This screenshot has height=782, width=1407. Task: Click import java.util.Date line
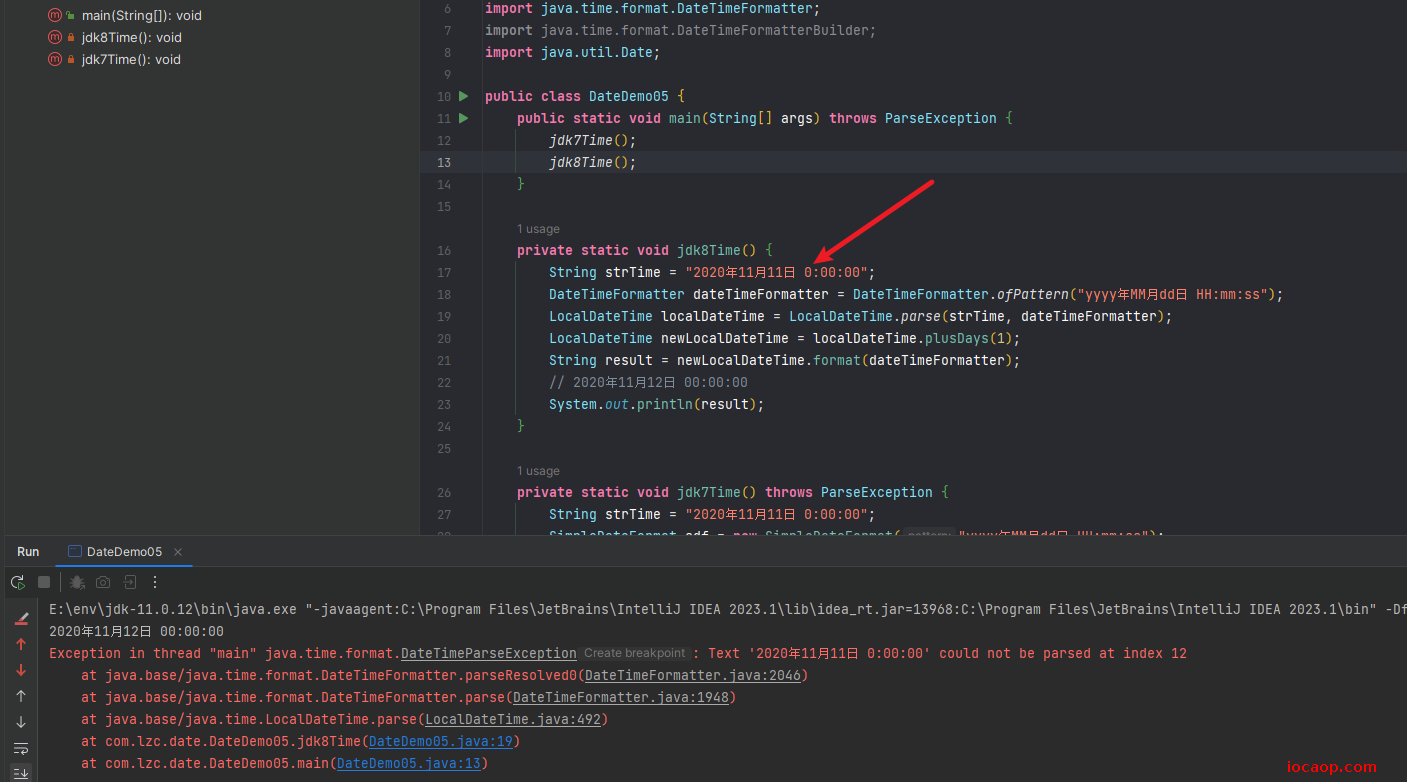(x=573, y=52)
